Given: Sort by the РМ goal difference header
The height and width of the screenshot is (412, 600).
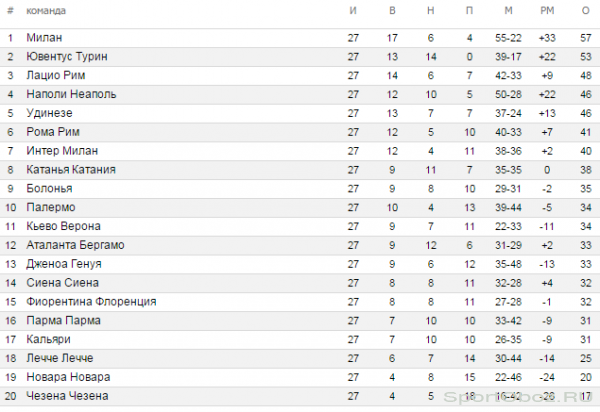Looking at the screenshot, I should coord(547,11).
